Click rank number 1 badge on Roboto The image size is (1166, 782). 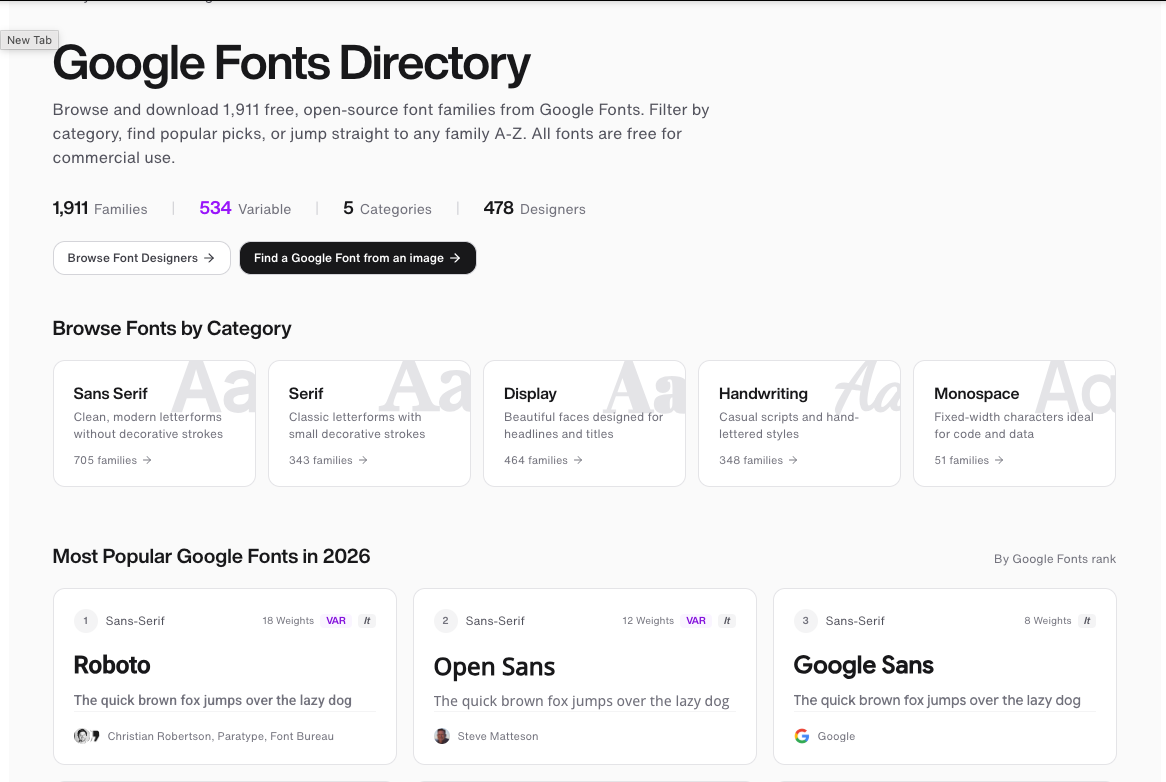tap(86, 621)
